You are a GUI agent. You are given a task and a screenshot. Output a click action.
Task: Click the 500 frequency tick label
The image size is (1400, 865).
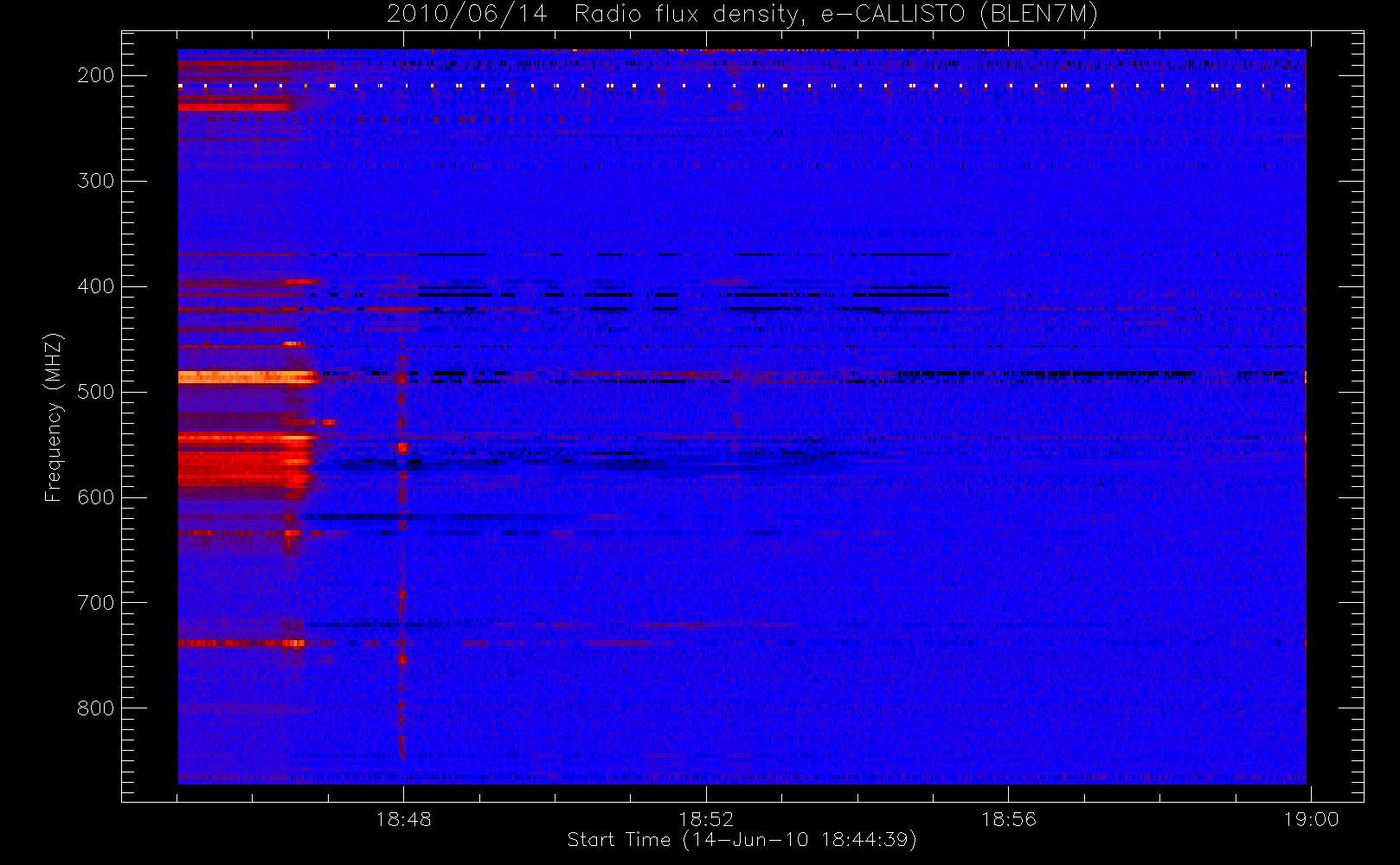pyautogui.click(x=95, y=392)
